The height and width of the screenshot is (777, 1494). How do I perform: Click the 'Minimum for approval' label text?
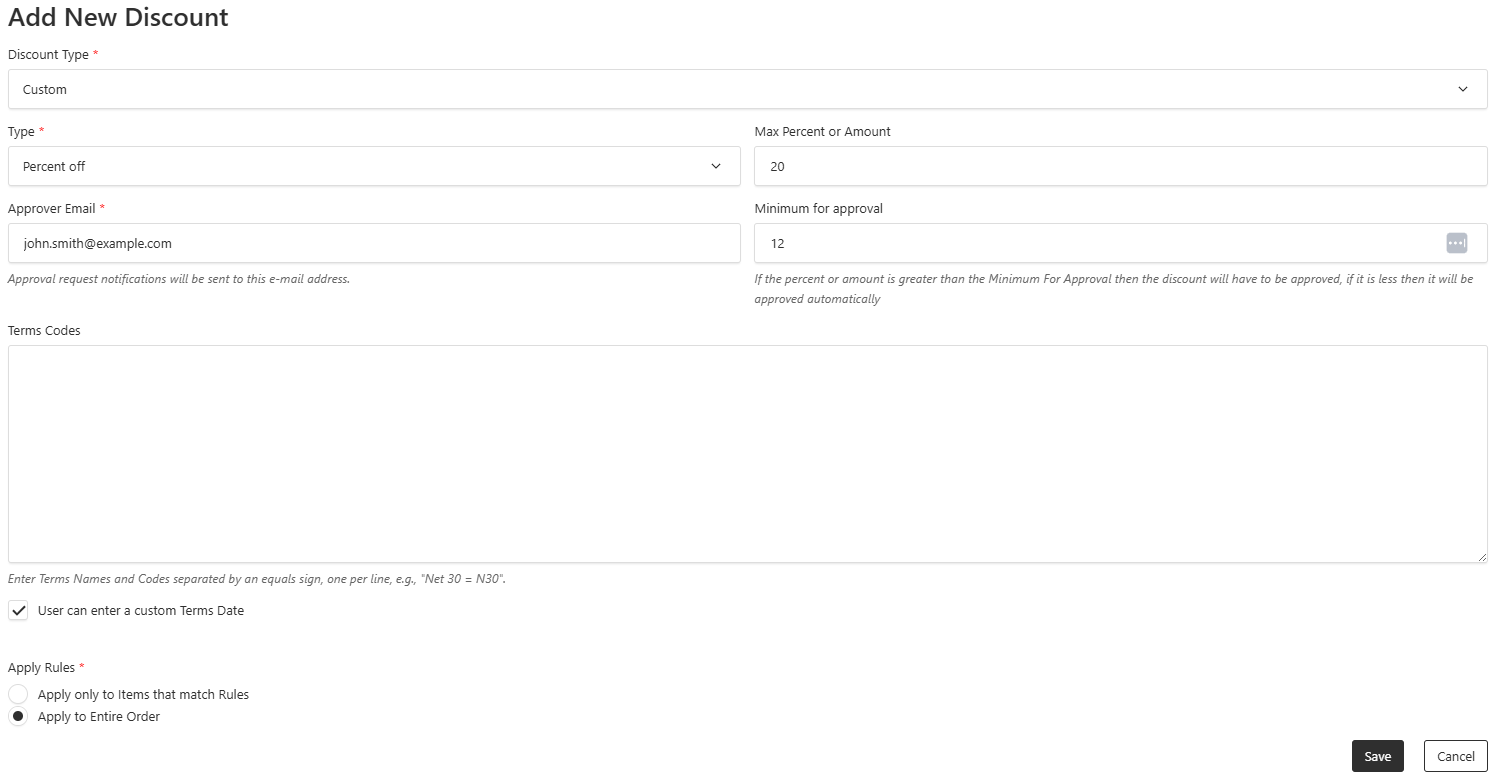[x=819, y=209]
